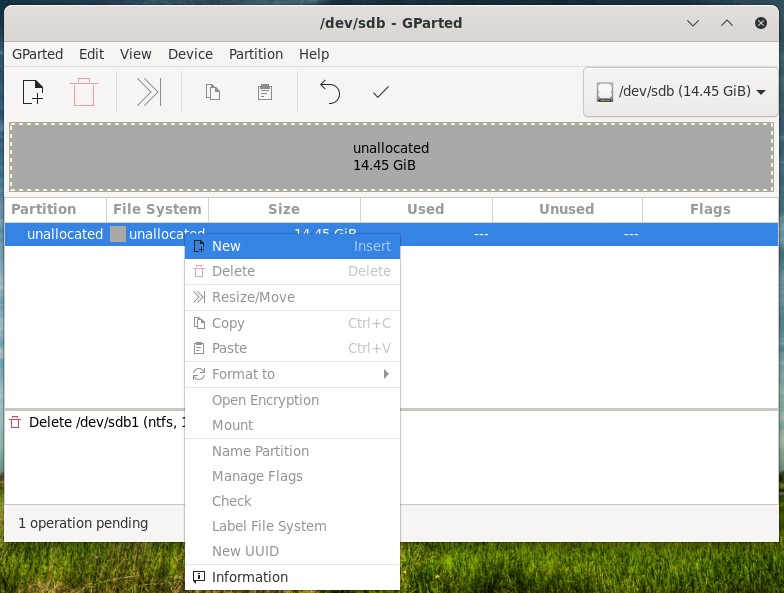Click the red trash icon in operations list
Viewport: 784px width, 593px height.
[16, 422]
